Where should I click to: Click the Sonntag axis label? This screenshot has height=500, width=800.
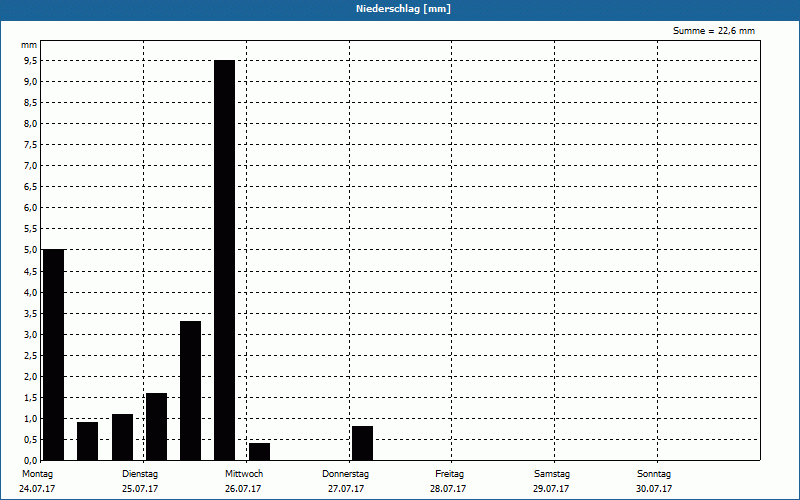tap(654, 474)
